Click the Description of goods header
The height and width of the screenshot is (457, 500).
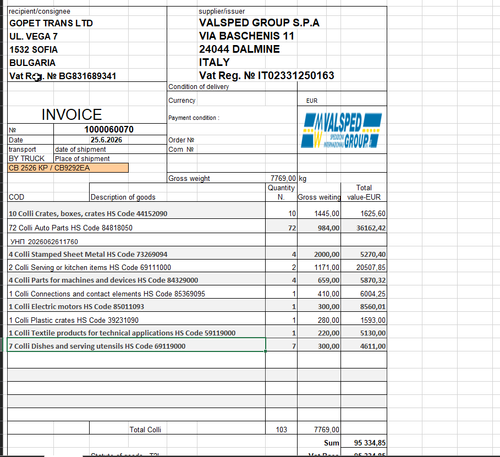pyautogui.click(x=123, y=197)
